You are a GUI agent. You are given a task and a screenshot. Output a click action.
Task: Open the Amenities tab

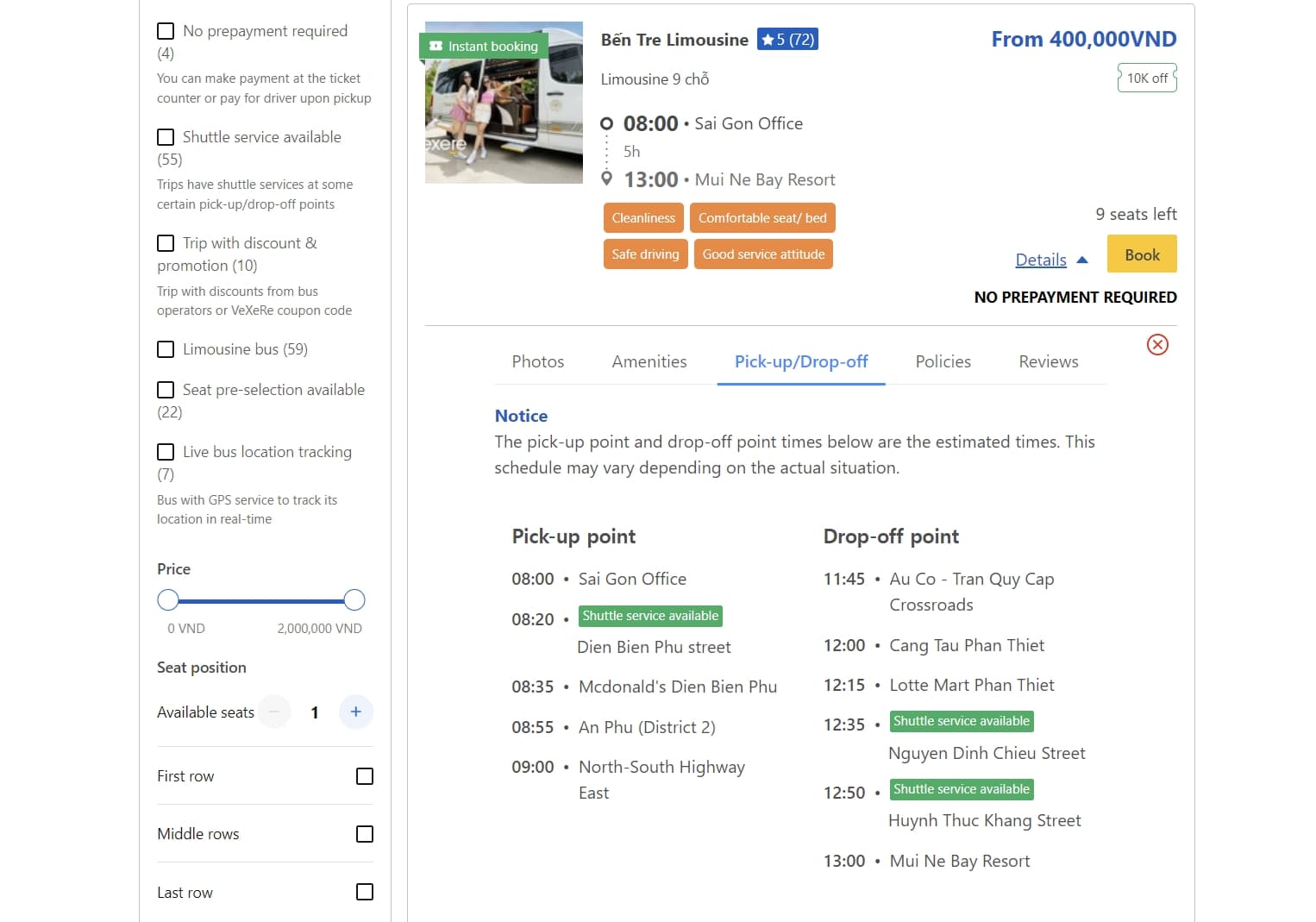649,361
